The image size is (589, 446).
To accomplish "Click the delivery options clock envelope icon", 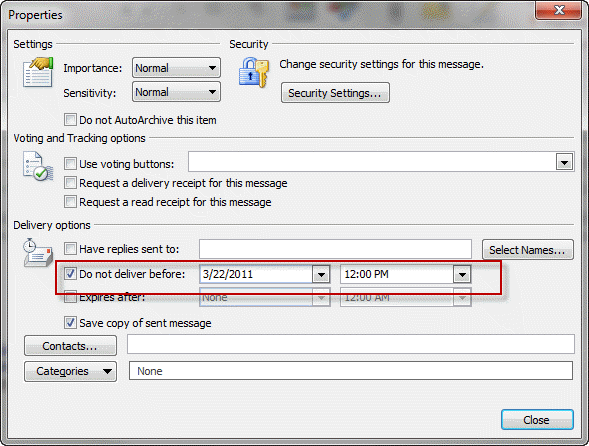I will [38, 252].
